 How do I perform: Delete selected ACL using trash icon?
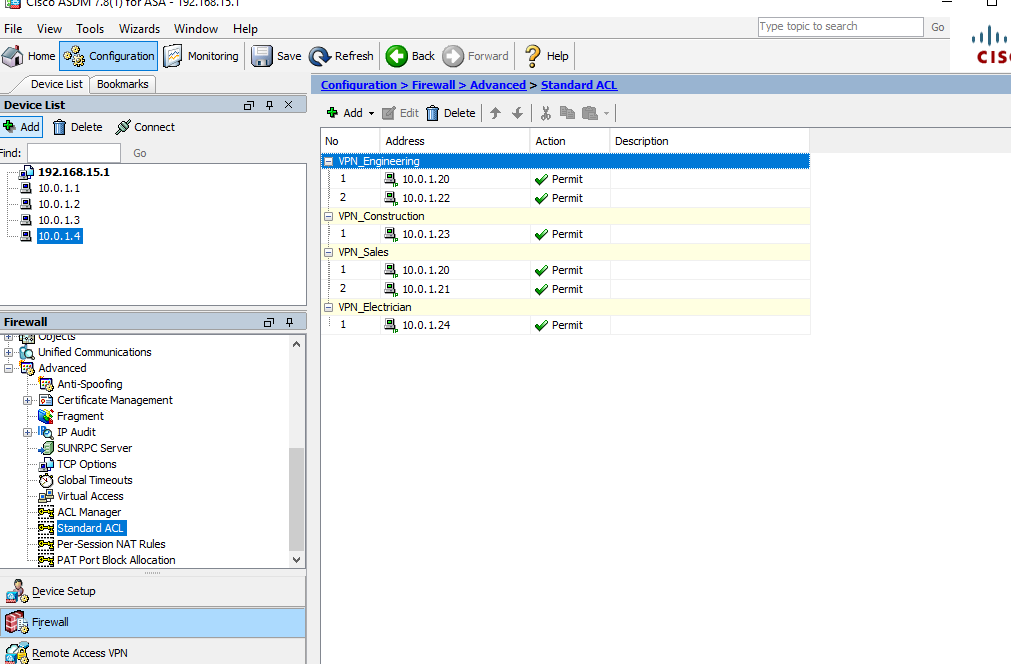tap(433, 113)
